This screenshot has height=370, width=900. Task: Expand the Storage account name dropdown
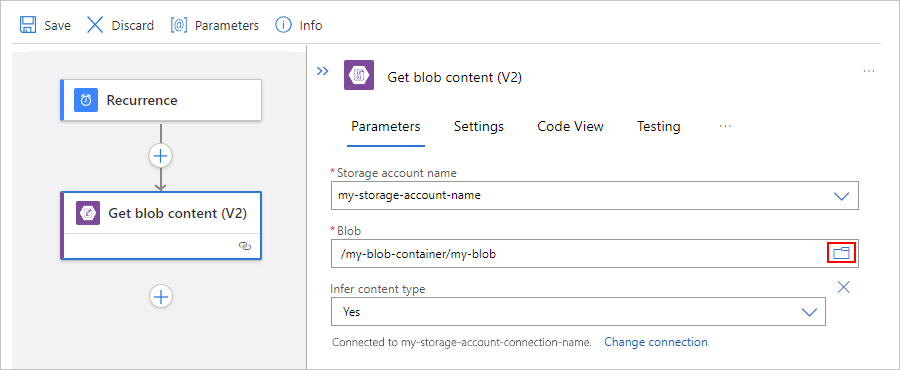pos(841,196)
